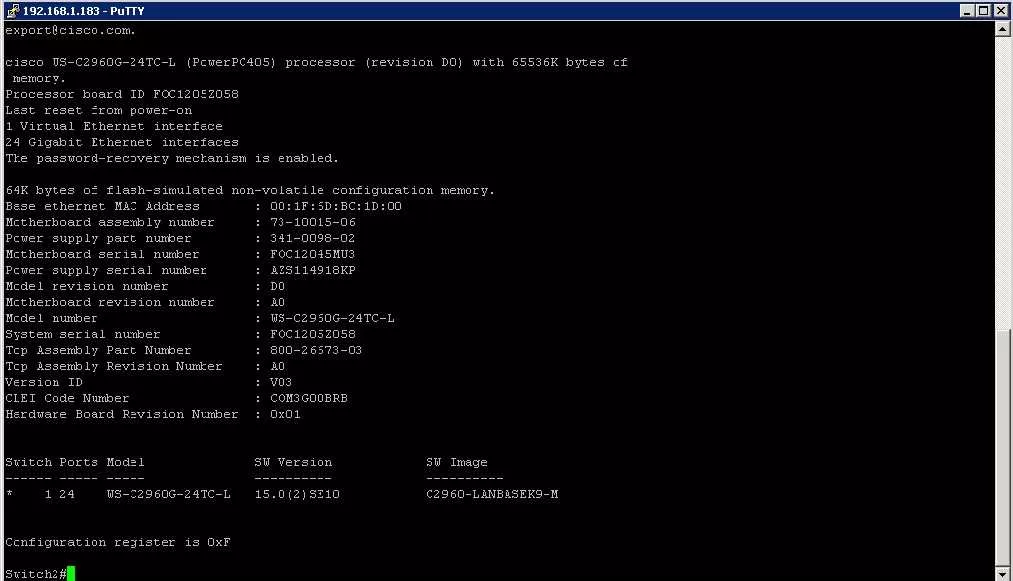Open the PuTTY system menu icon
The height and width of the screenshot is (581, 1013).
tap(12, 11)
